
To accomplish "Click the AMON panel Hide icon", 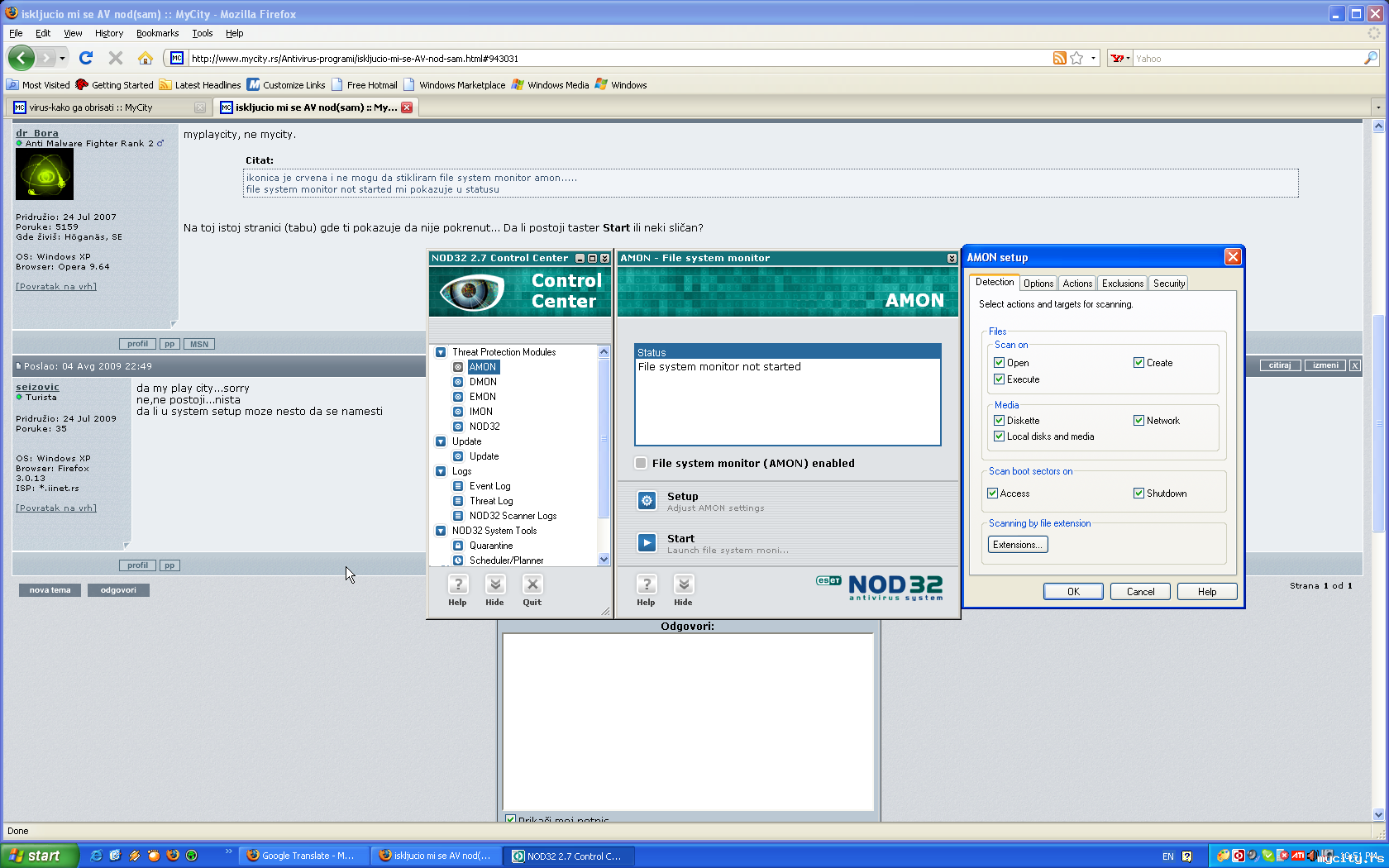I will tap(684, 585).
